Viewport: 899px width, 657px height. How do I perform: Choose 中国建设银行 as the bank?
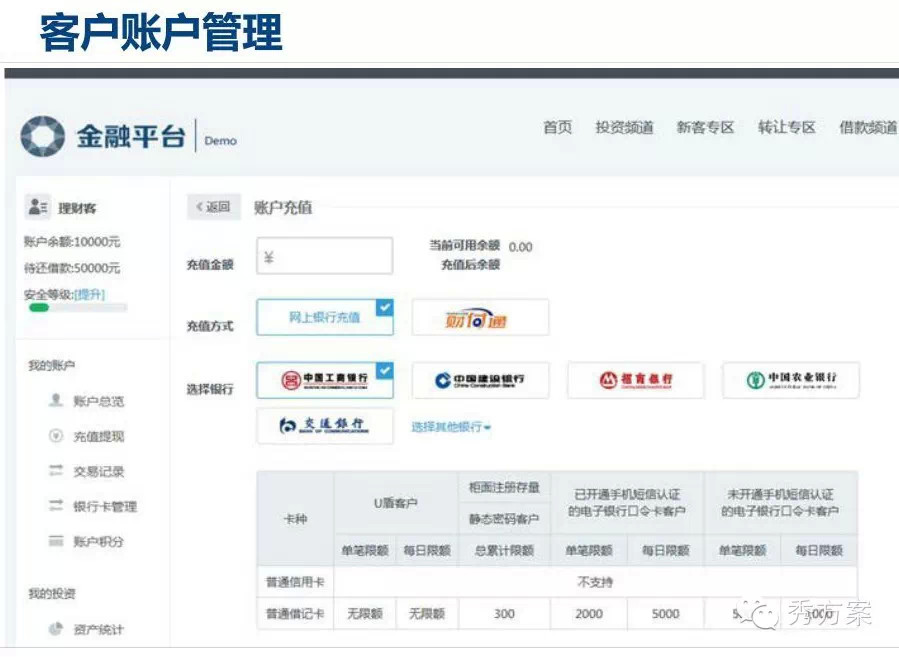[480, 380]
